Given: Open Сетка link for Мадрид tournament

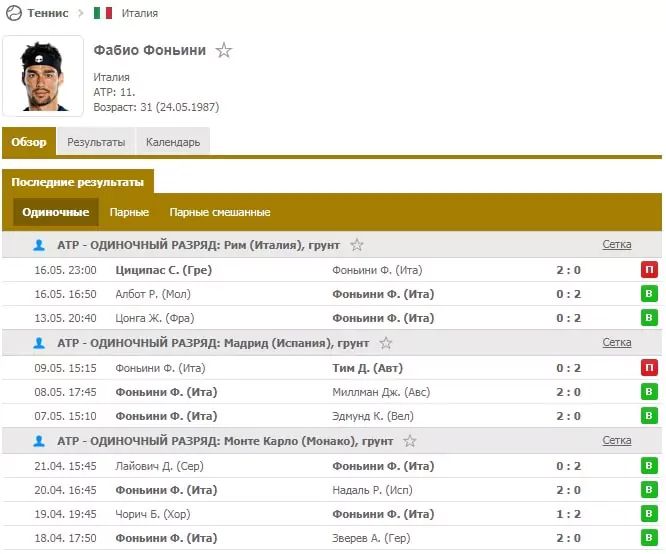Looking at the screenshot, I should (x=617, y=342).
